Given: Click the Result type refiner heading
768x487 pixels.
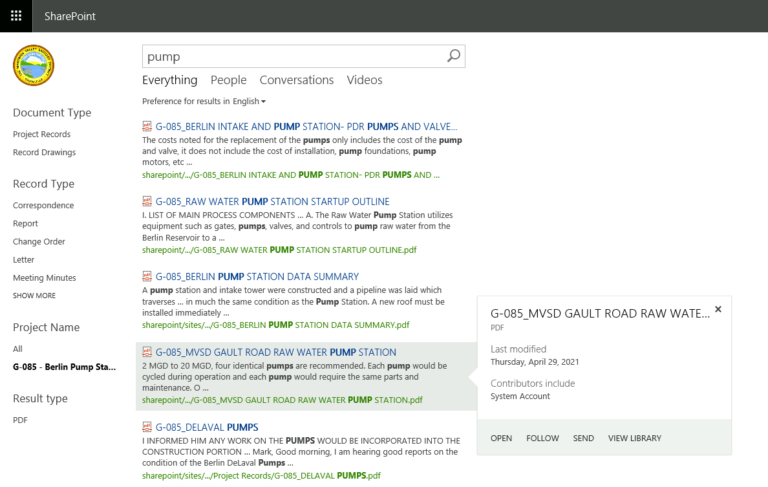Looking at the screenshot, I should click(40, 398).
